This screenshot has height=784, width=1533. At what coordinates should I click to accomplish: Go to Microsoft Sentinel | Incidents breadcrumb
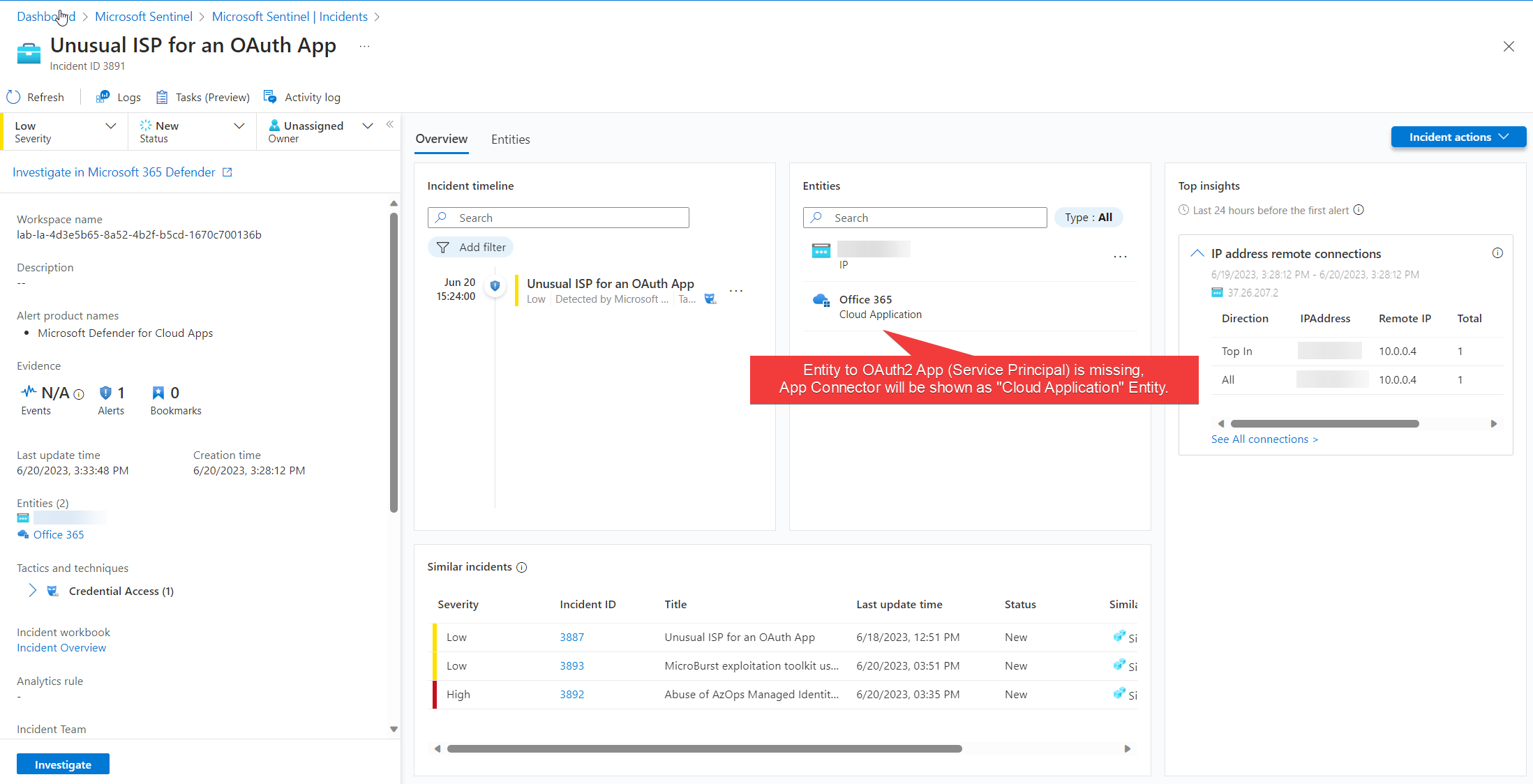(x=290, y=16)
